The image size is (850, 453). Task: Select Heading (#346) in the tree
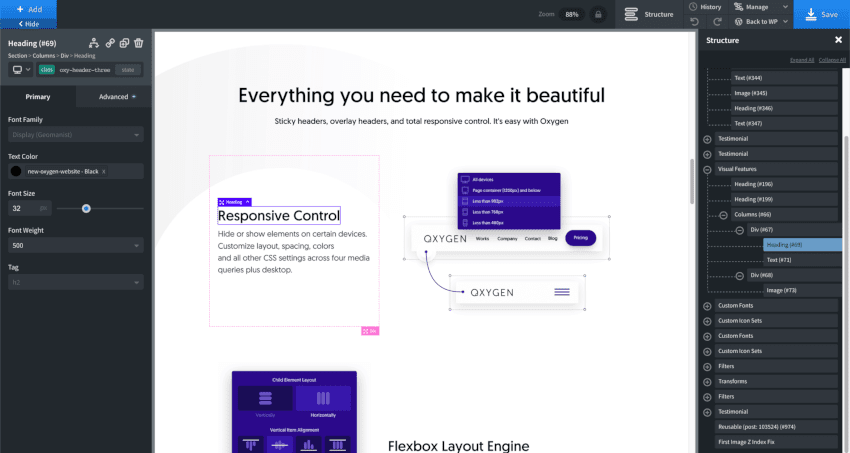point(784,108)
